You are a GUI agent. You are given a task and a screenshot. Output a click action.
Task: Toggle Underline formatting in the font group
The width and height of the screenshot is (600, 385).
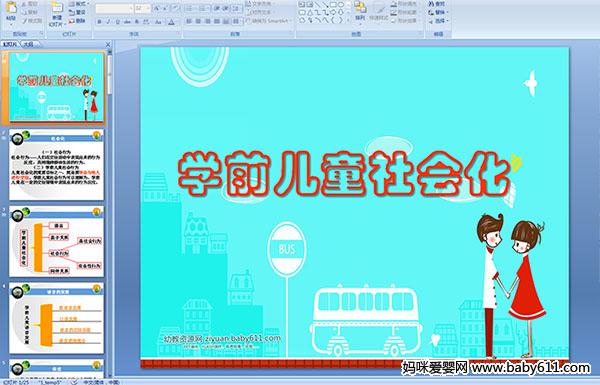[x=117, y=22]
